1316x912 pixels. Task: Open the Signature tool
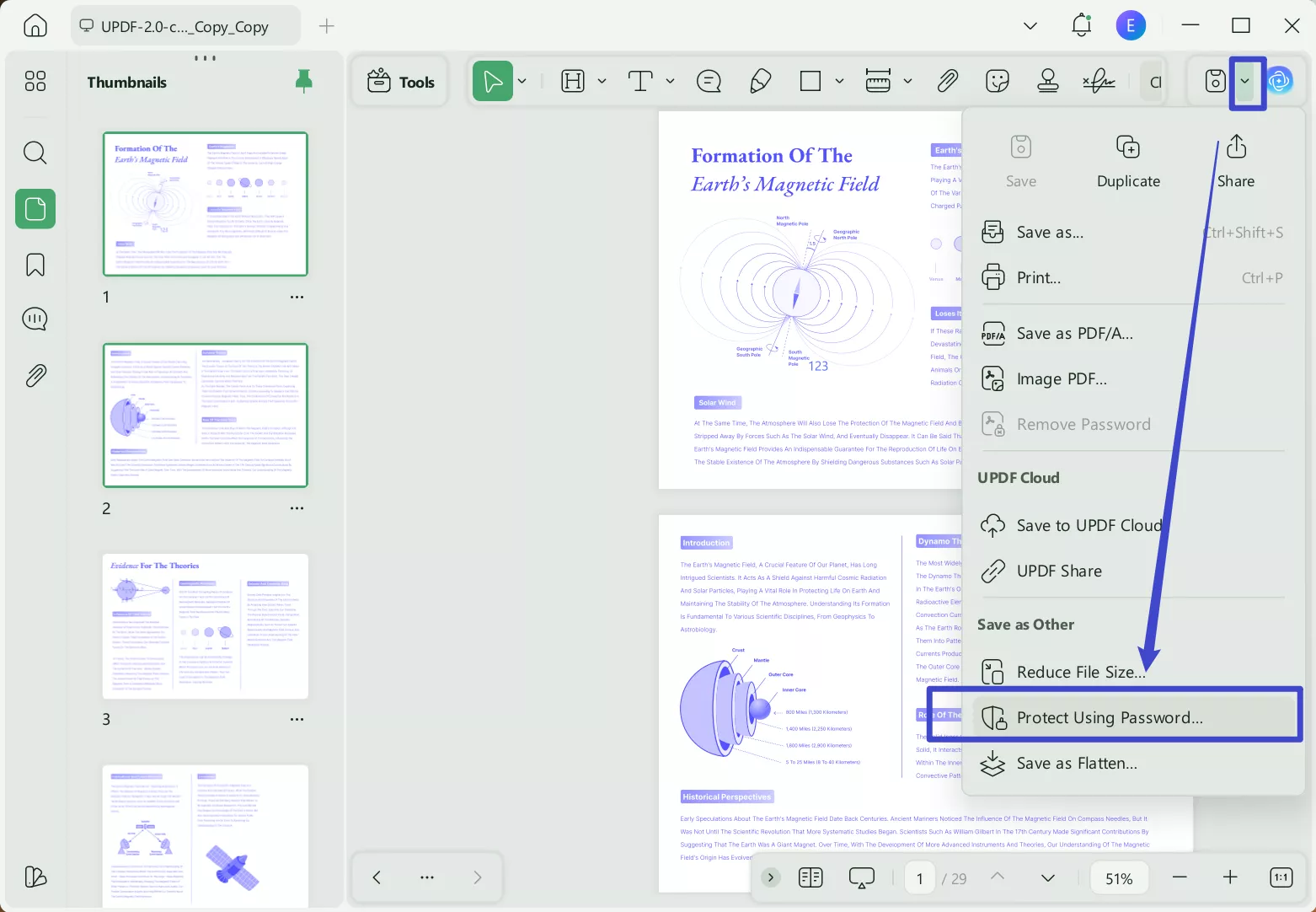click(1099, 81)
